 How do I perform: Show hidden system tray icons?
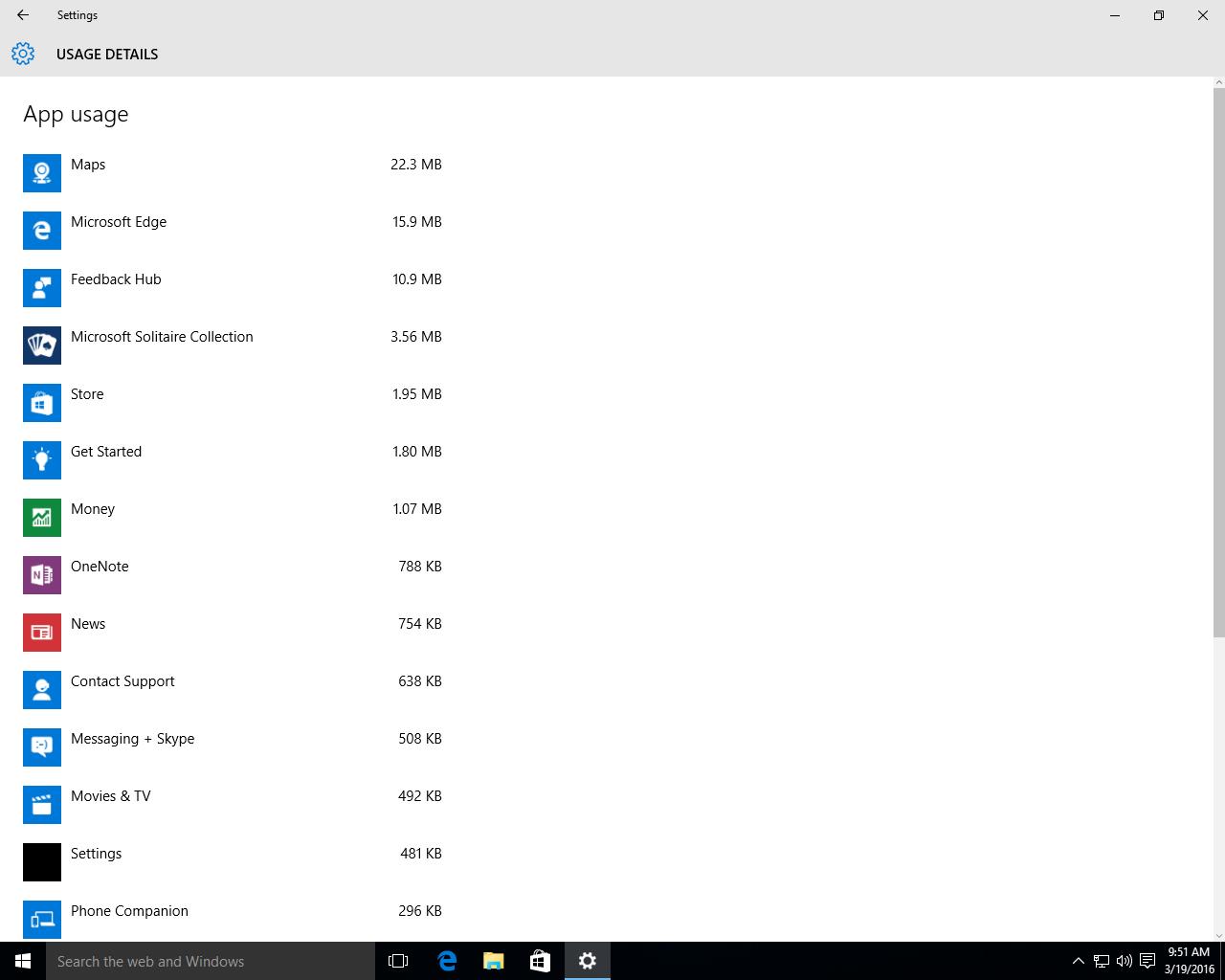[x=1079, y=961]
